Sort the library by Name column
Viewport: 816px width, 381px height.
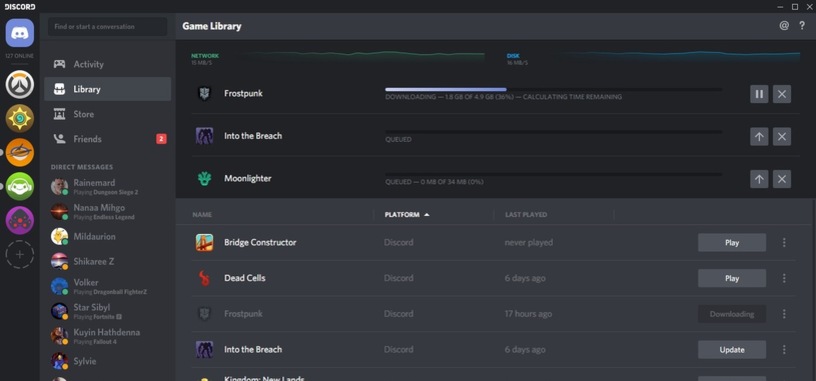pos(202,214)
